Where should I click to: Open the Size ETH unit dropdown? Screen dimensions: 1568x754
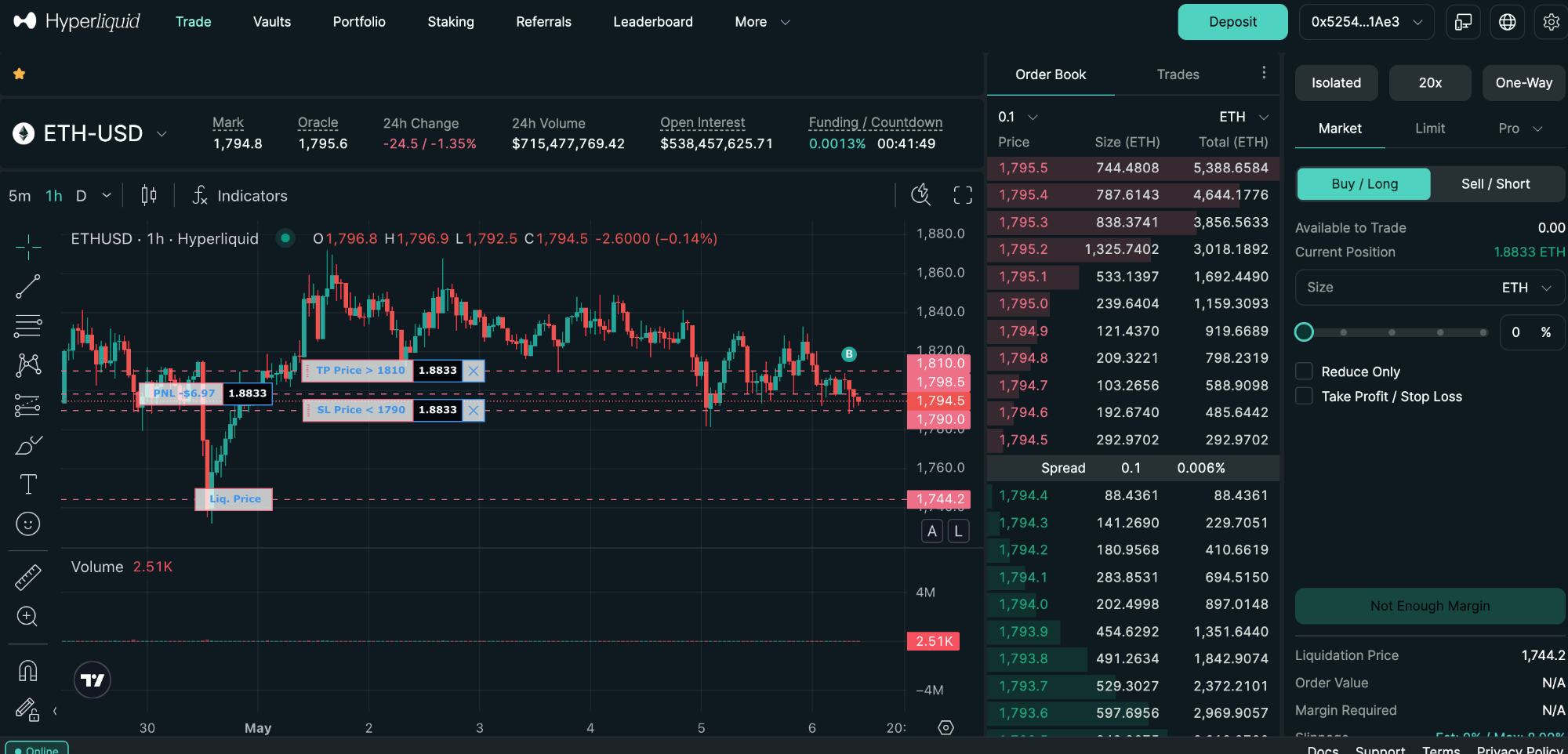tap(1526, 288)
